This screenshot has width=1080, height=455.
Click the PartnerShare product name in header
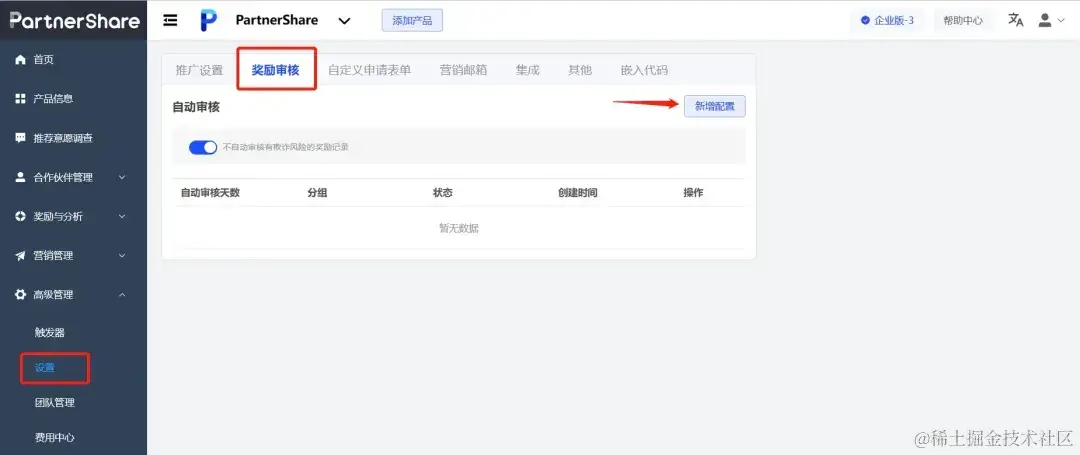click(x=277, y=21)
